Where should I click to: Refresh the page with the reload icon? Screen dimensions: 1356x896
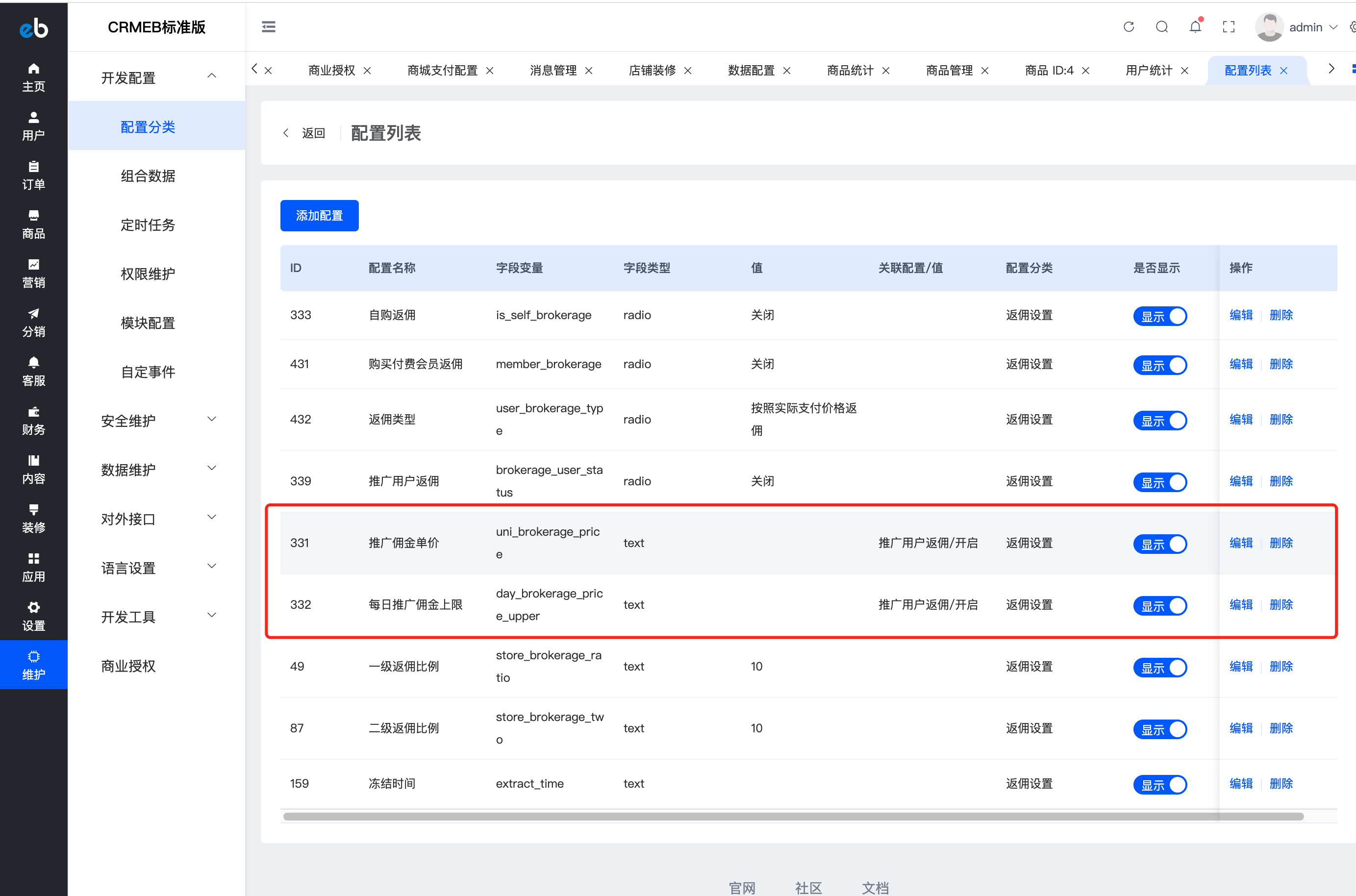(1129, 27)
